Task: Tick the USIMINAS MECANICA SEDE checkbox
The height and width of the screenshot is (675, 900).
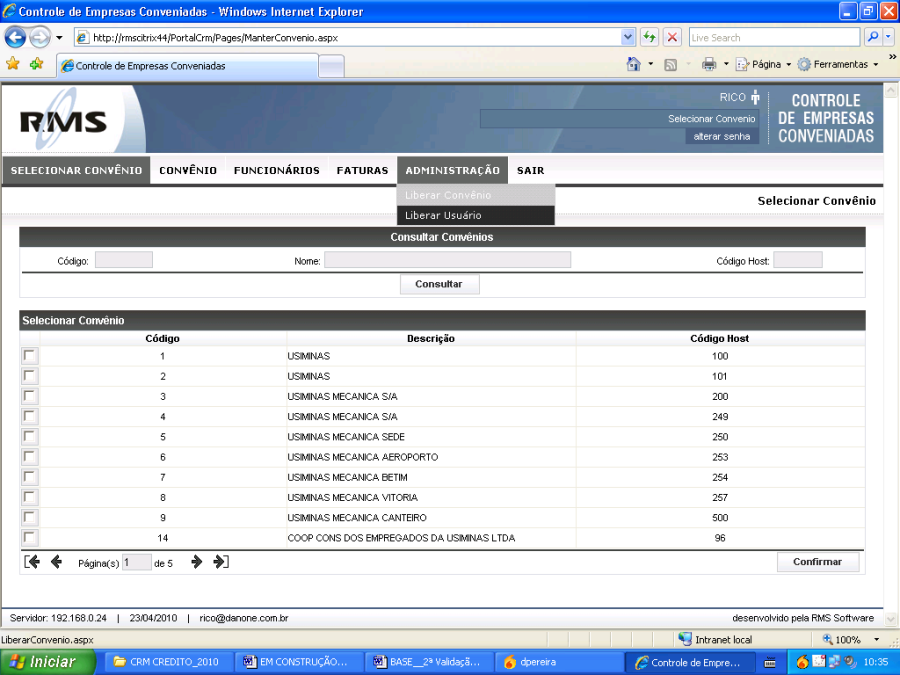Action: [29, 436]
